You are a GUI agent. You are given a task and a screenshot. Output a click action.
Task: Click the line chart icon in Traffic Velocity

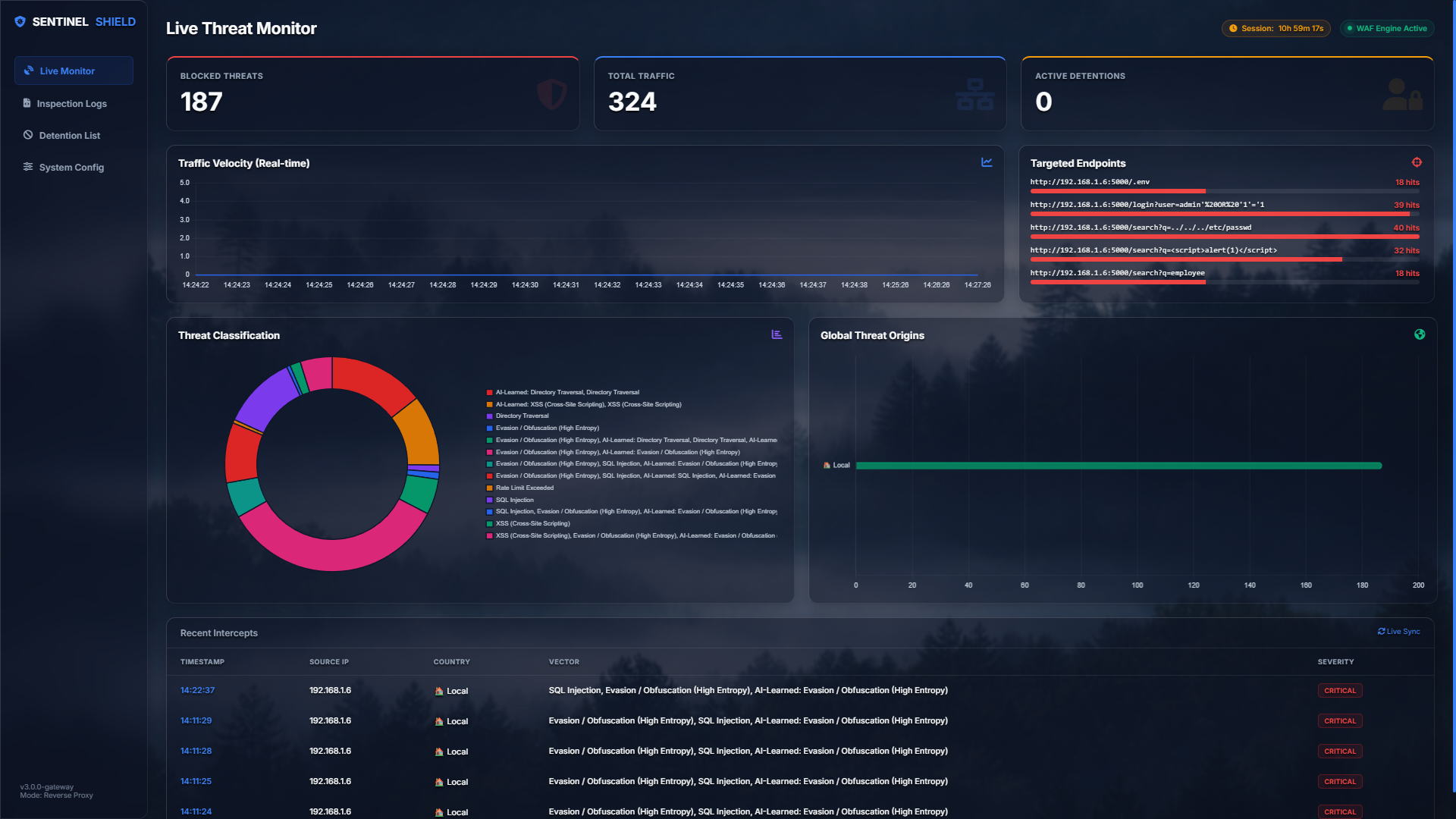[x=987, y=162]
